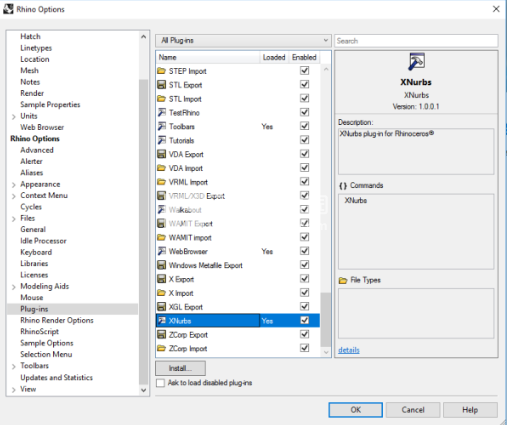507x425 pixels.
Task: Click the options tree scroll-up arrow
Action: coord(144,36)
